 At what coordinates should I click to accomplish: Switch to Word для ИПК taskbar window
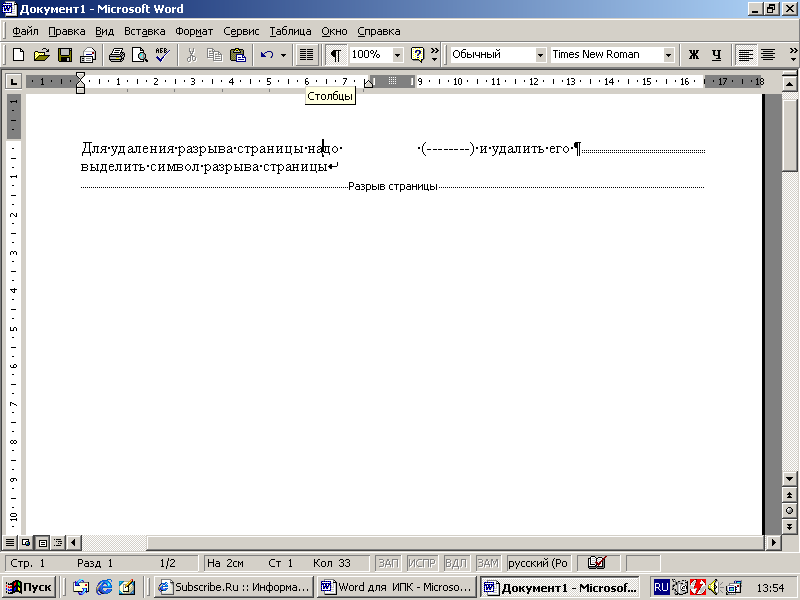(x=397, y=587)
